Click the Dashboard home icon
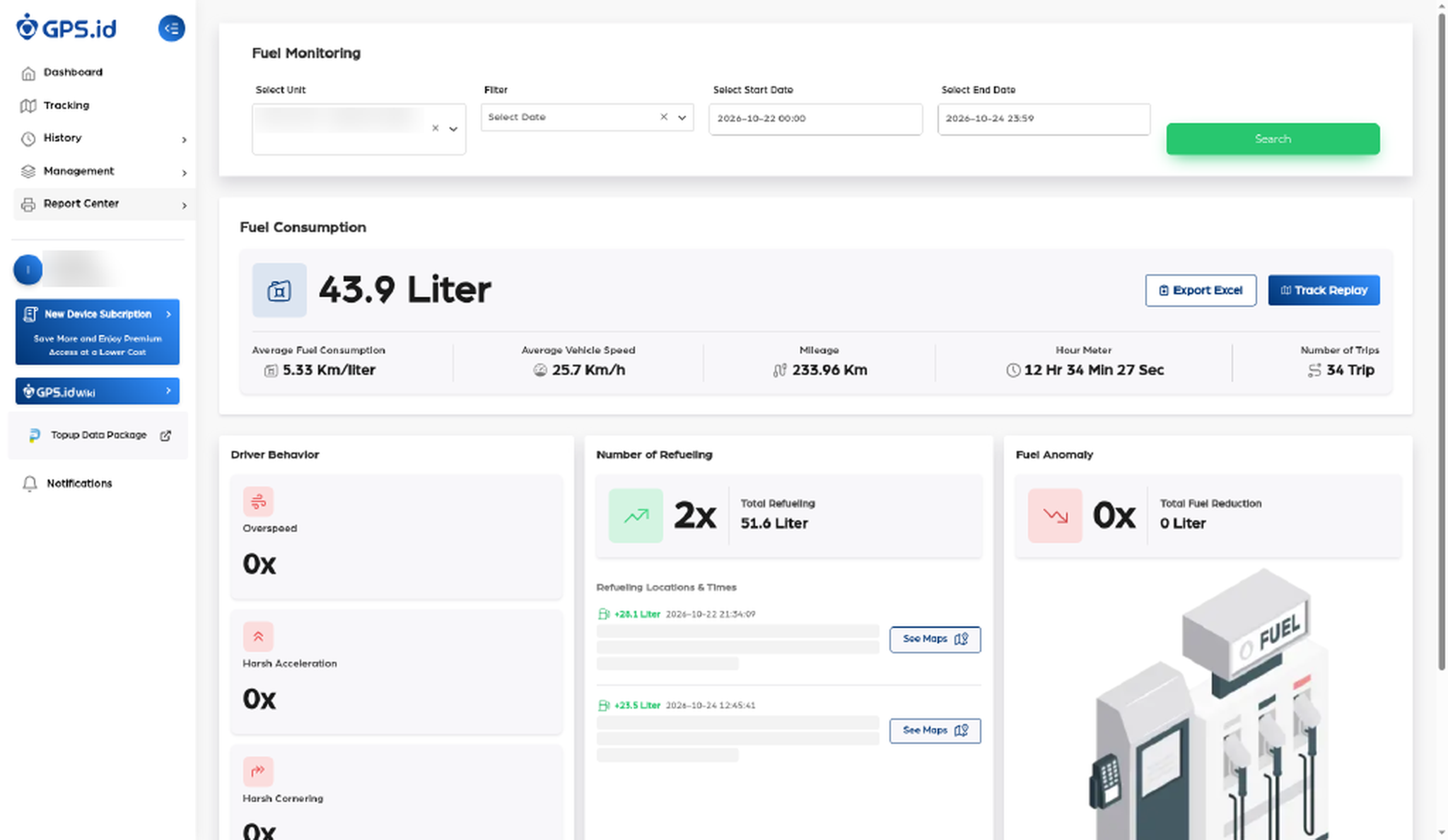 (28, 73)
